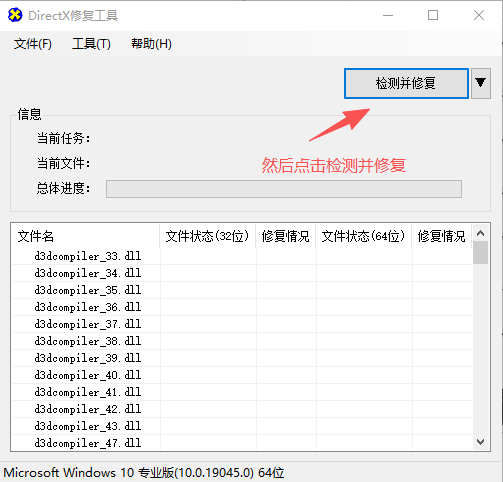The image size is (503, 482).
Task: Open the 工具(T) menu
Action: tap(91, 44)
